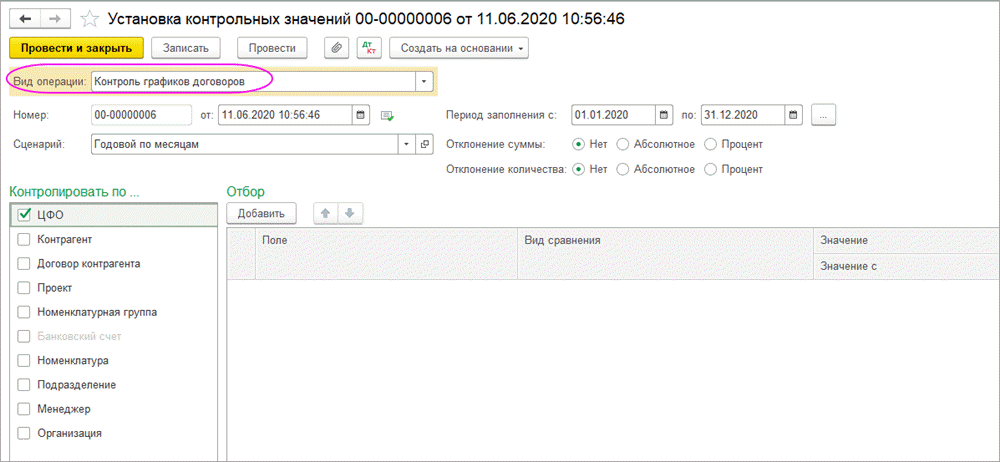1000x462 pixels.
Task: Tick the Номенклатурная группа checkbox
Action: [23, 312]
